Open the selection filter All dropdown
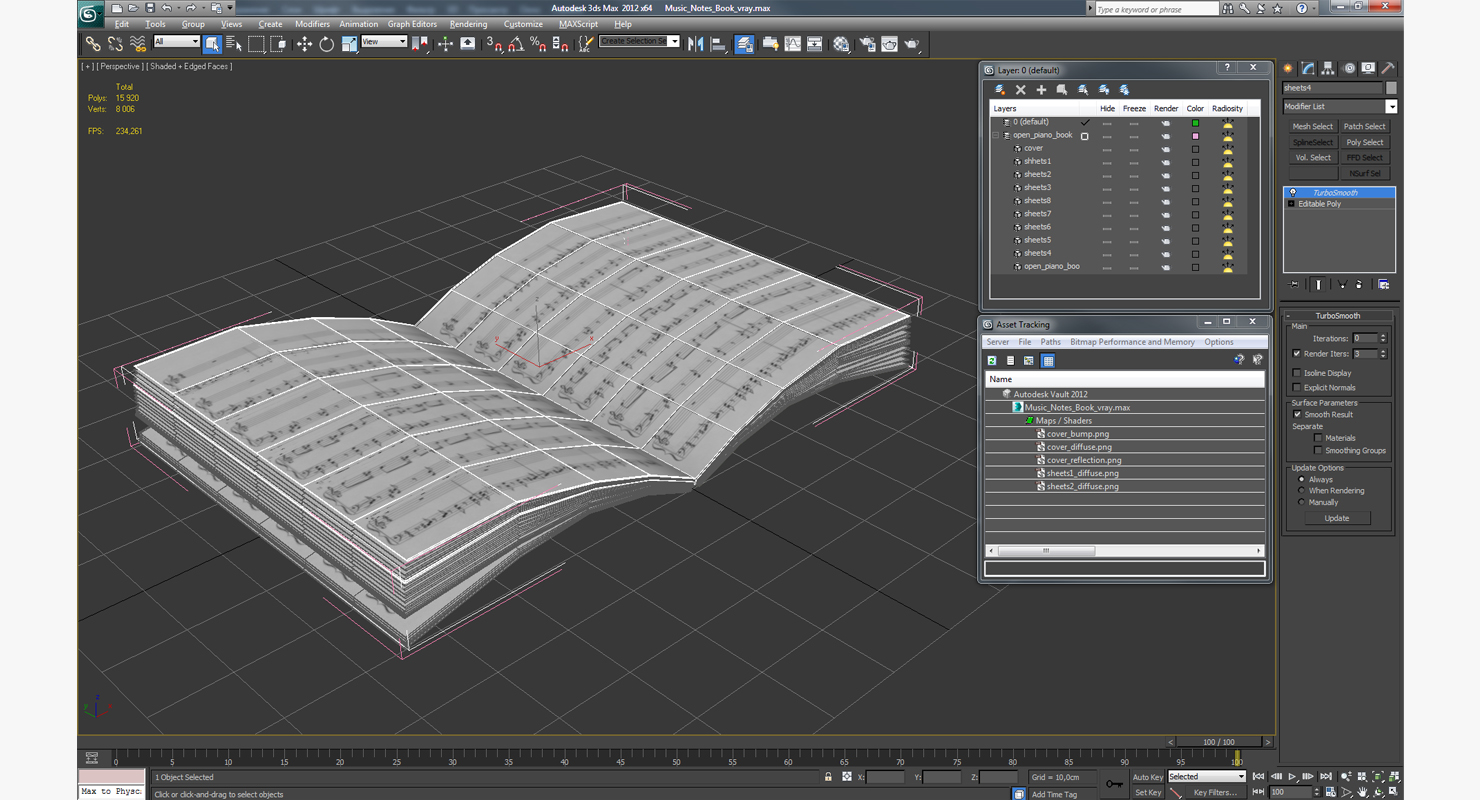The image size is (1480, 800). 177,42
